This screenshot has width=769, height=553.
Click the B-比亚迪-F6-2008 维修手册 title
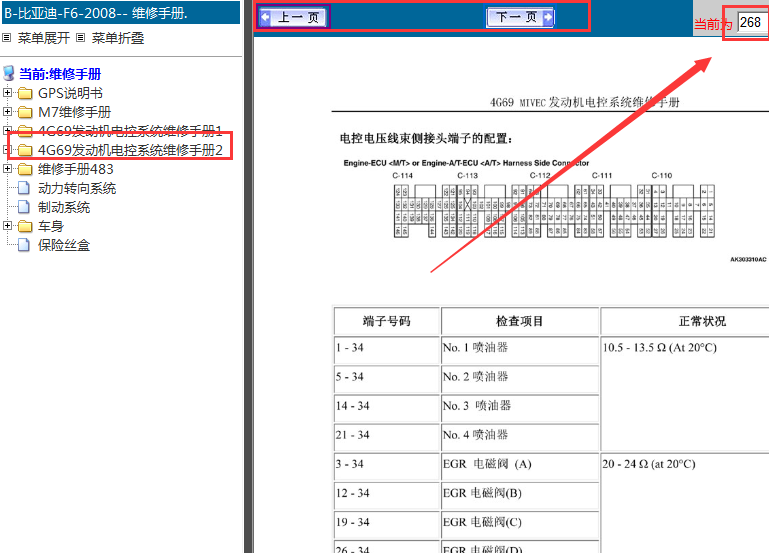point(96,13)
